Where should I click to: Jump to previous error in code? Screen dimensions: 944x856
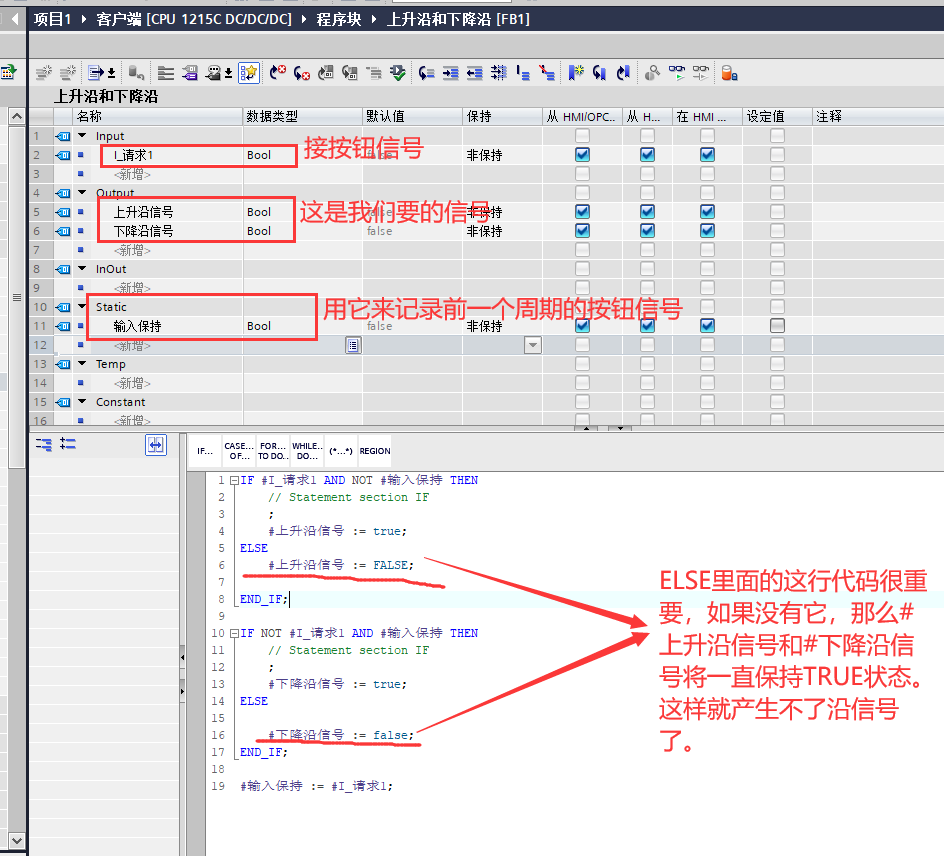[x=277, y=74]
